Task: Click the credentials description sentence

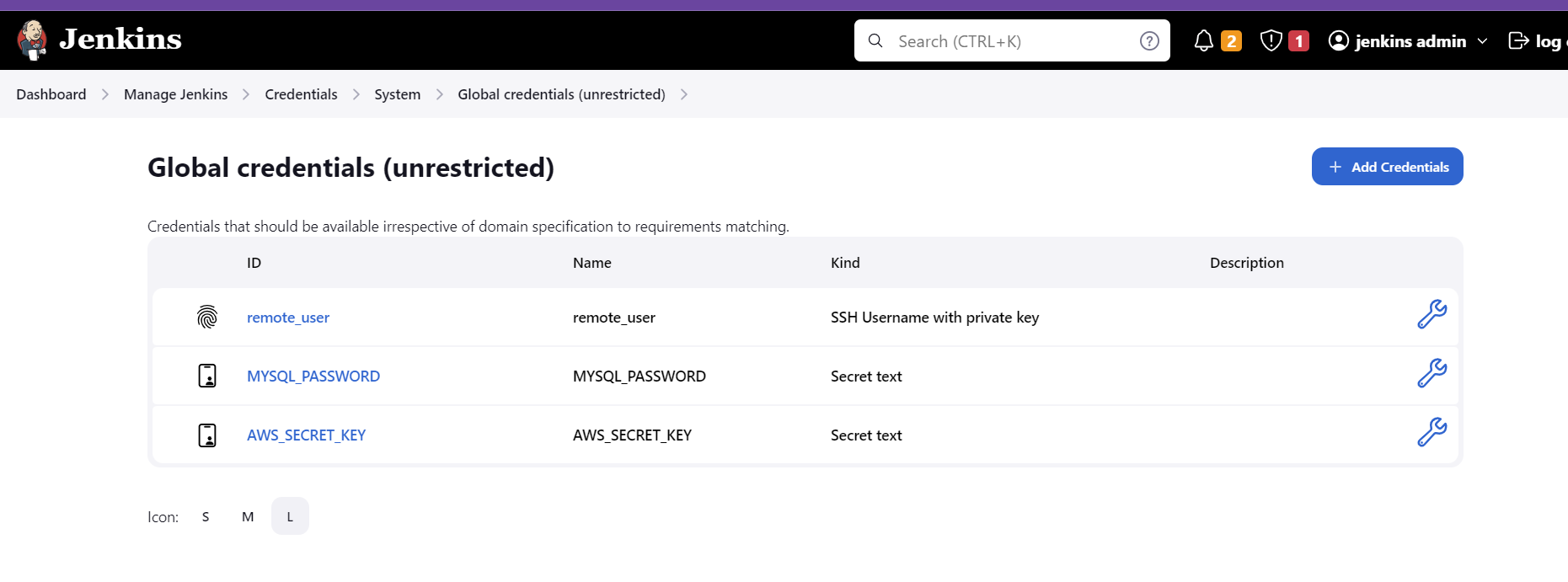Action: click(468, 227)
